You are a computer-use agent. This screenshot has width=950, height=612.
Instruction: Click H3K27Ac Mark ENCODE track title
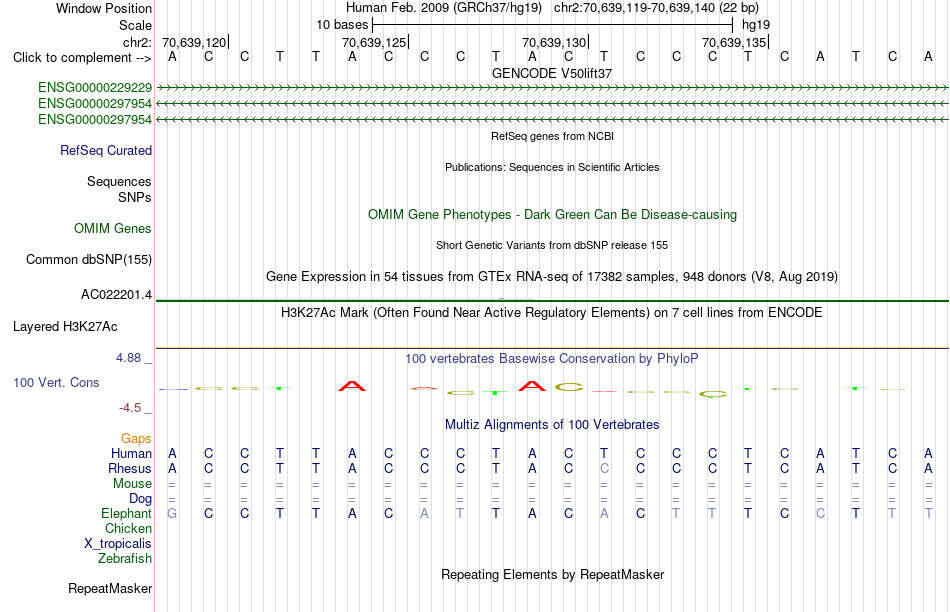[552, 313]
